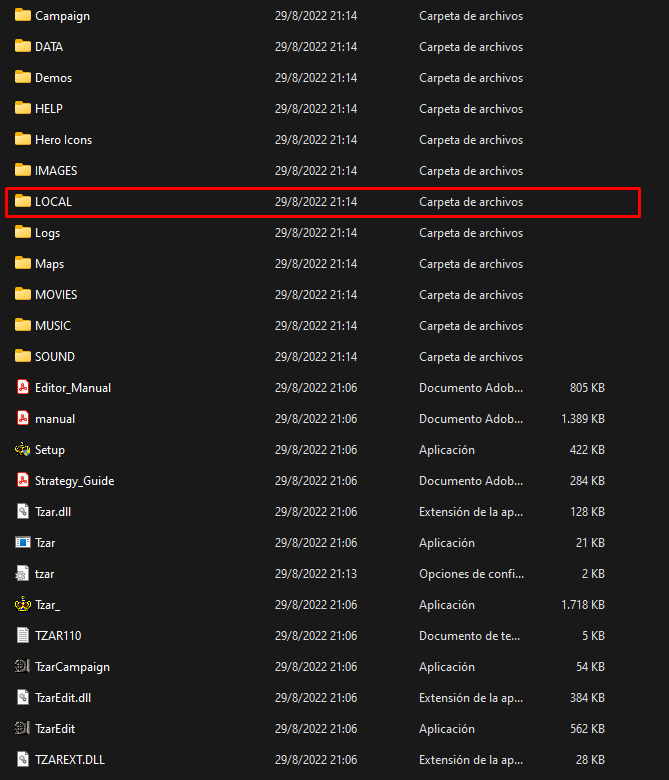Select the file name Editor_Manual

point(73,388)
